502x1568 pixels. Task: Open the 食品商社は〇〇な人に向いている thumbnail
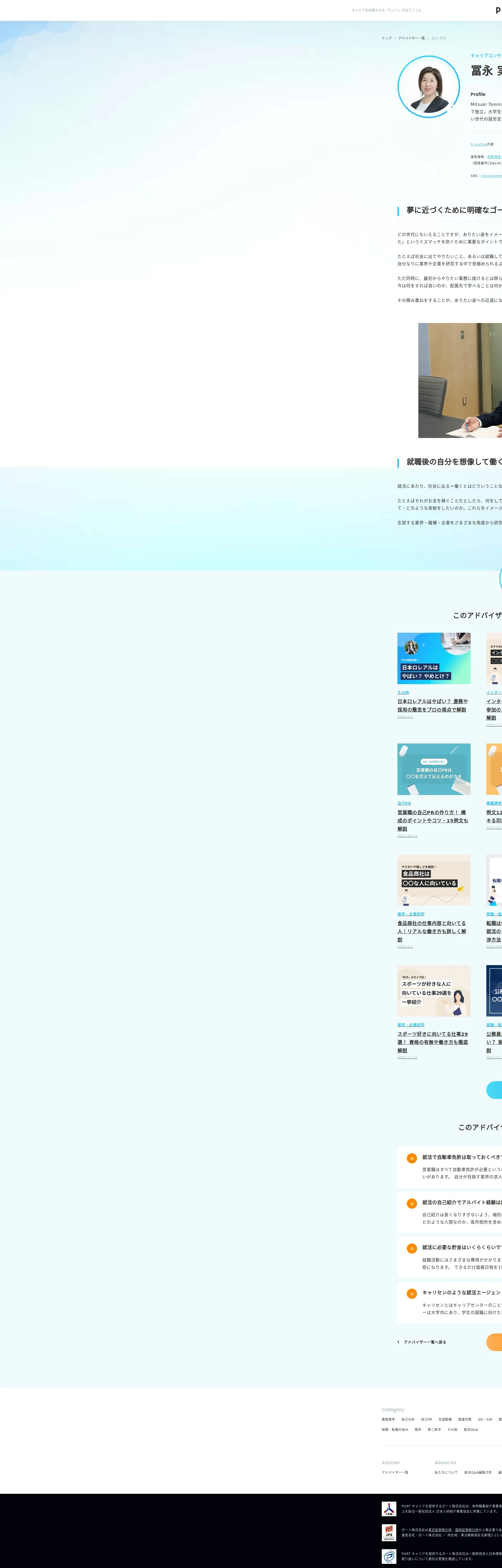click(434, 880)
